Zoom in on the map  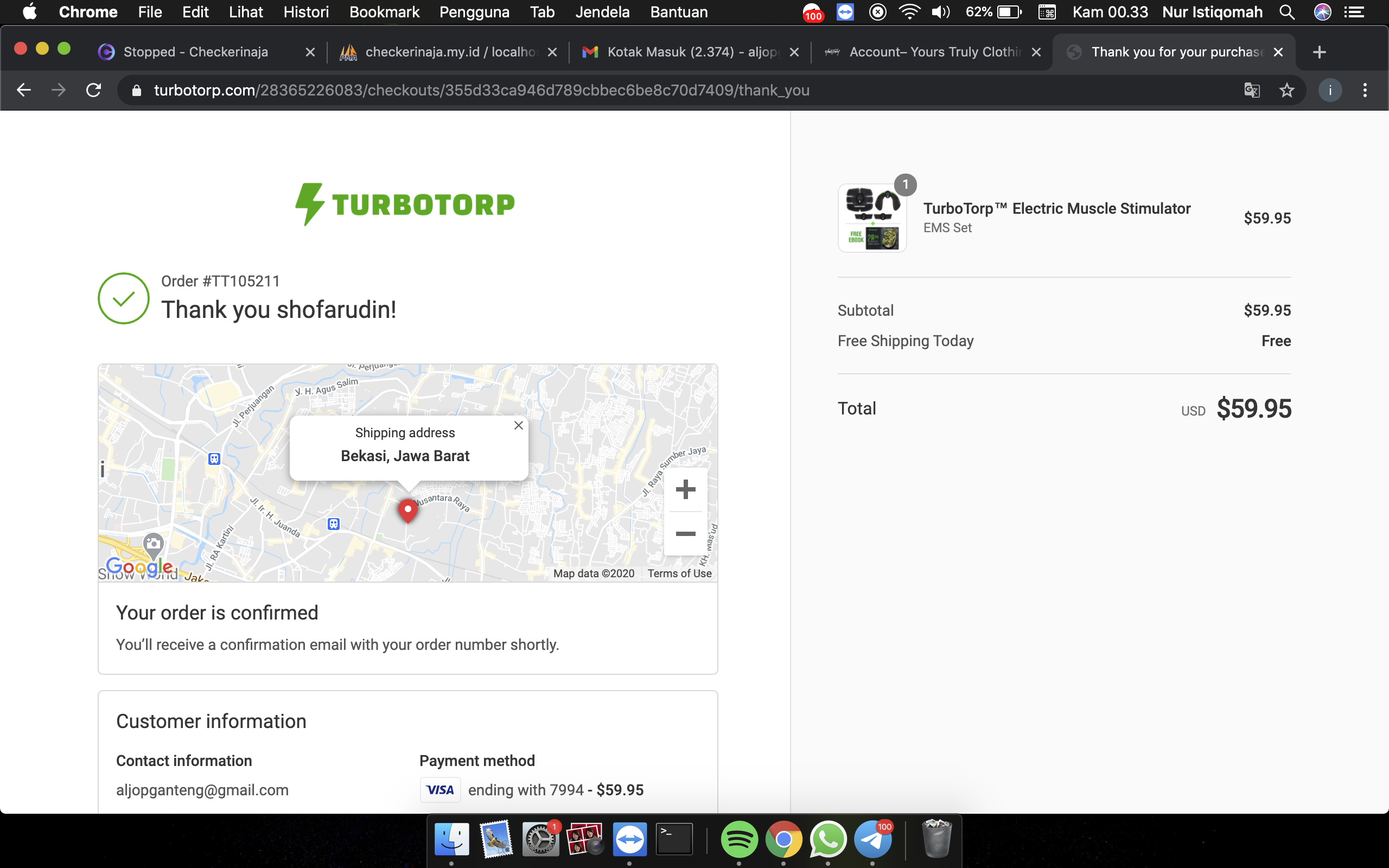pos(685,490)
